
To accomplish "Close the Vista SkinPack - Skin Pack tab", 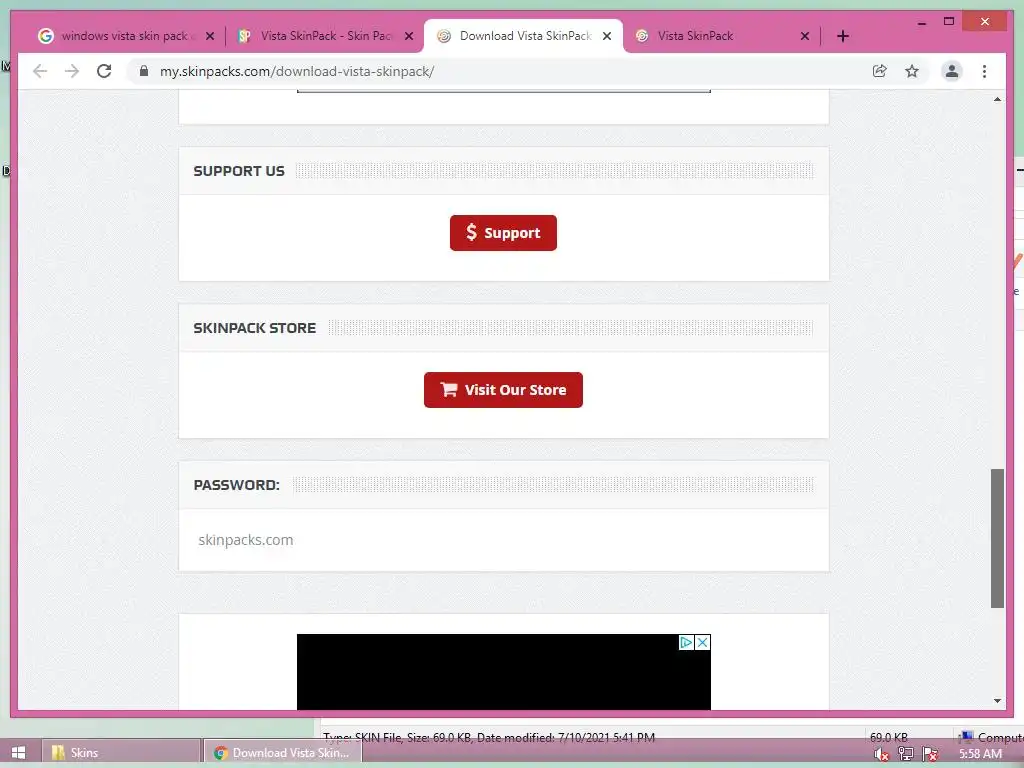I will pyautogui.click(x=409, y=36).
